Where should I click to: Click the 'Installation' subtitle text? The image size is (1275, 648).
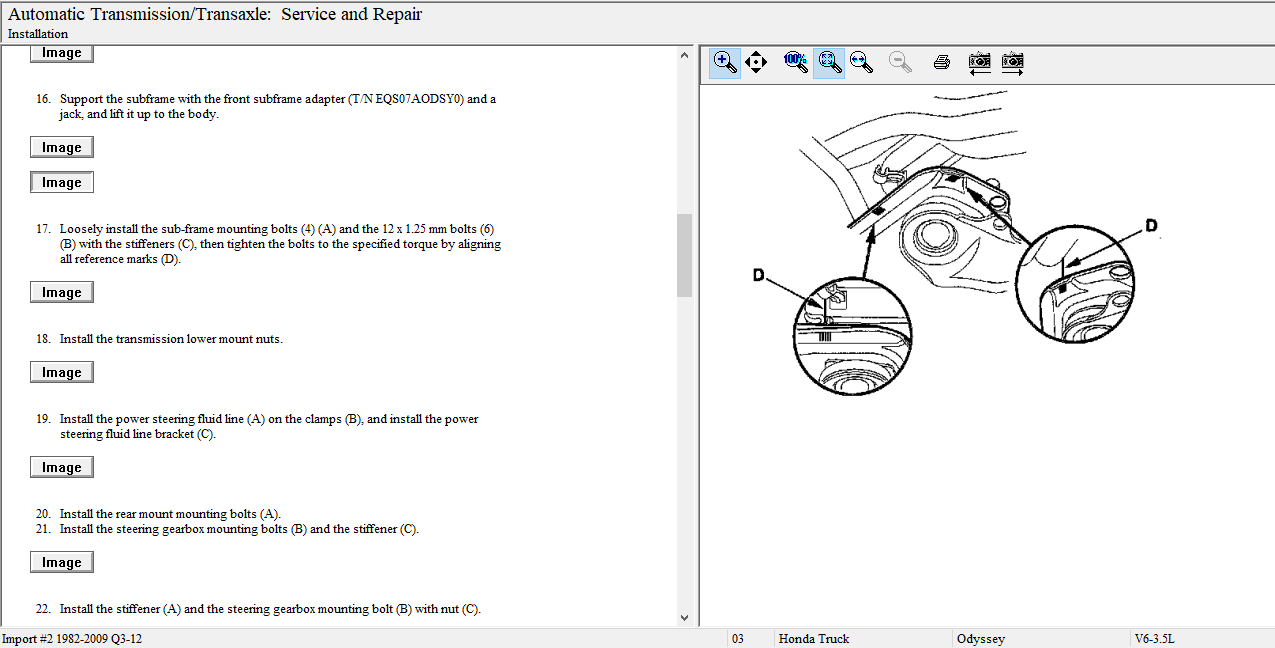[x=38, y=34]
